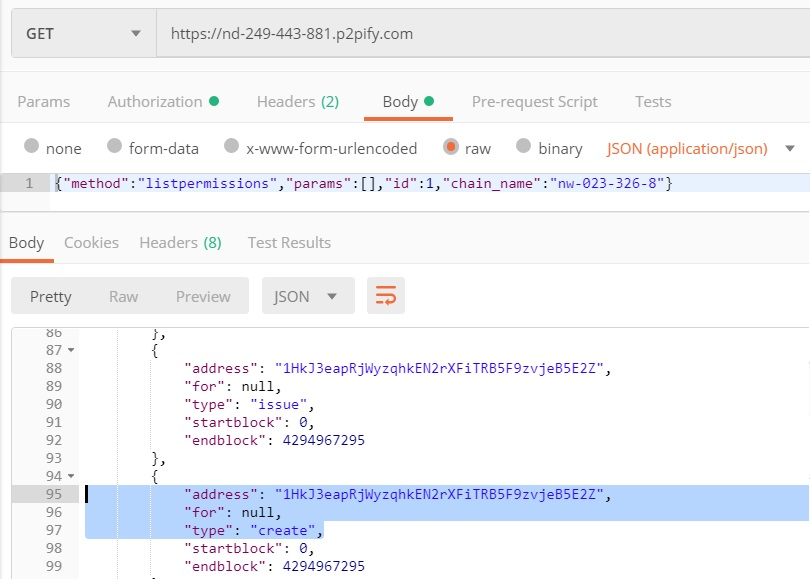The image size is (810, 587).
Task: Click inside the request body editor line
Action: (x=430, y=183)
